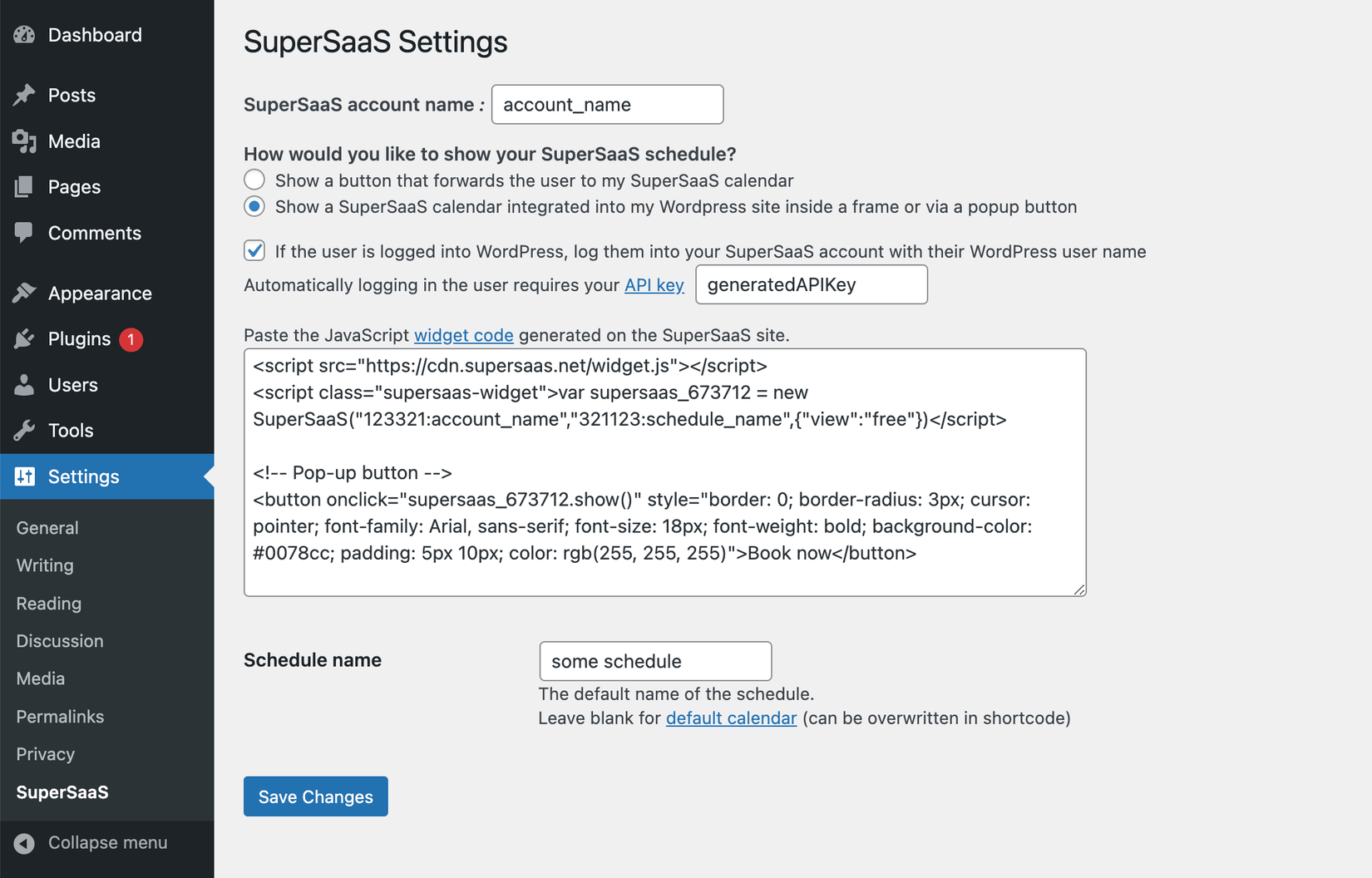Open the Plugins plug icon
Screen dimensions: 1372x878
(x=25, y=338)
